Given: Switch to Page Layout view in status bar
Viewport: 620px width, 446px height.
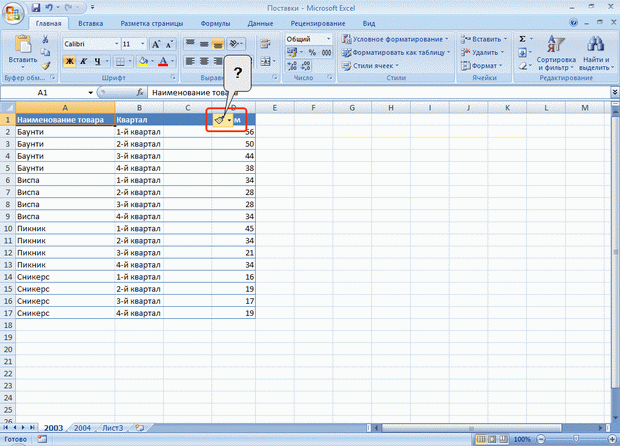Looking at the screenshot, I should [x=491, y=439].
